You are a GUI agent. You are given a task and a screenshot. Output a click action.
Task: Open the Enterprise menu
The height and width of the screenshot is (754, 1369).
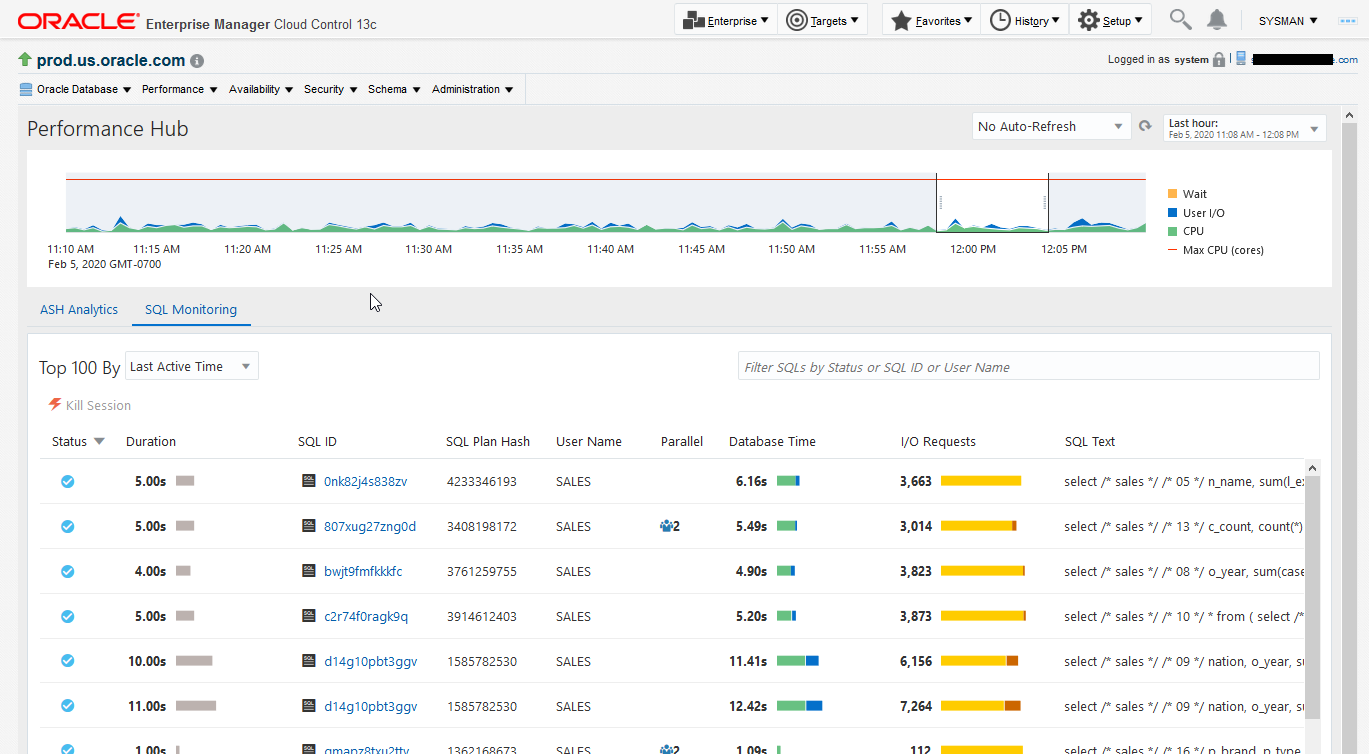tap(726, 20)
